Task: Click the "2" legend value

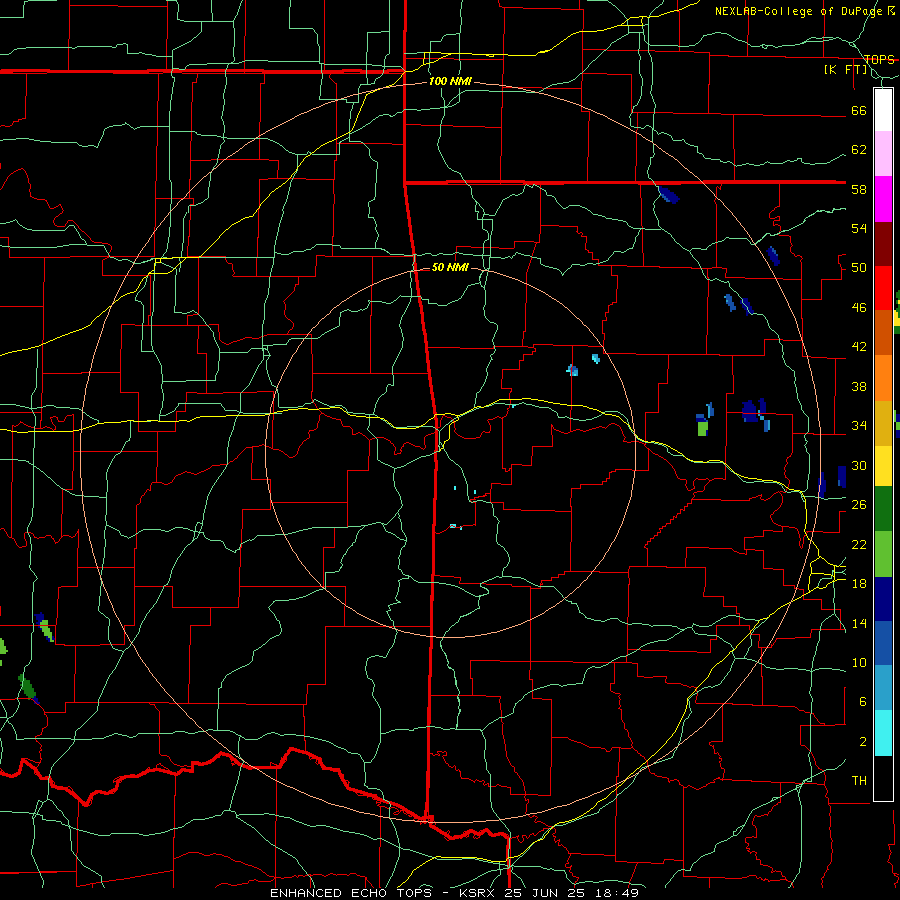Action: pyautogui.click(x=862, y=742)
